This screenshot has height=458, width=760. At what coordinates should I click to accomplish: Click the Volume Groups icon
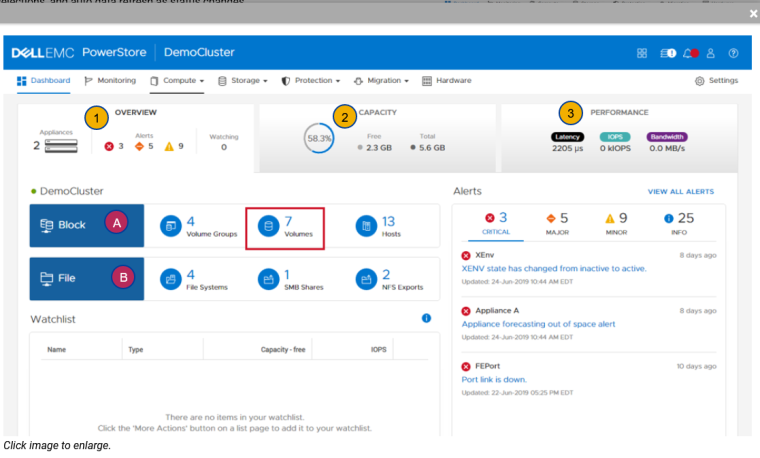[171, 226]
